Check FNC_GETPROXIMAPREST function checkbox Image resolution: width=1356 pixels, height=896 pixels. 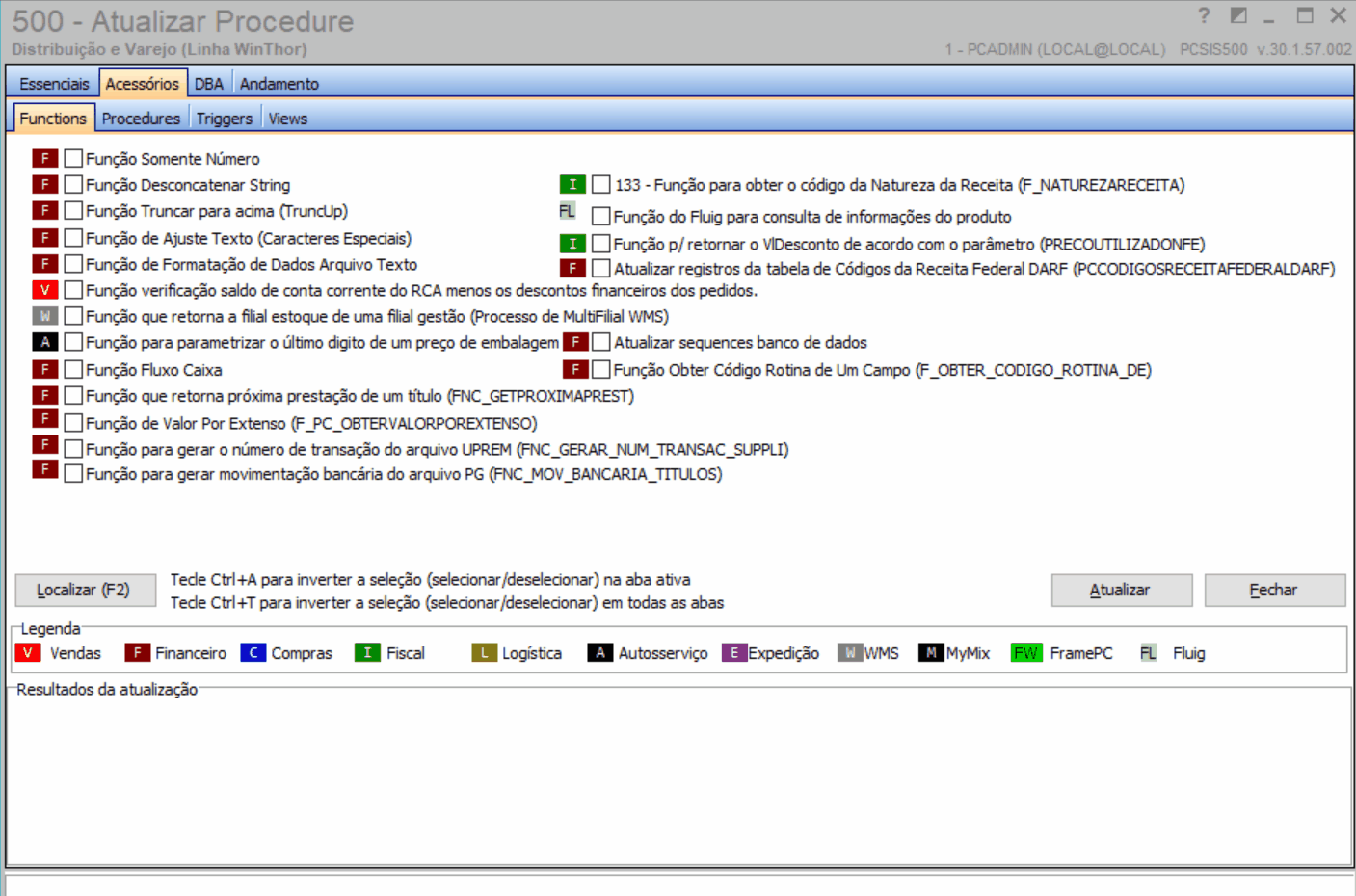point(73,395)
